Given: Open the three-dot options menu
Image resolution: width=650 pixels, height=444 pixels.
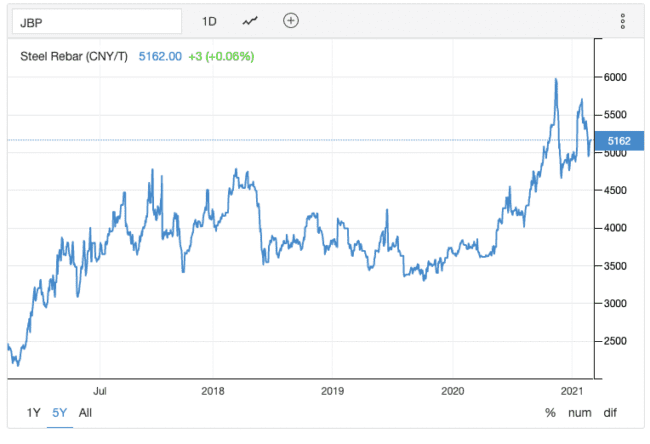Looking at the screenshot, I should 622,21.
